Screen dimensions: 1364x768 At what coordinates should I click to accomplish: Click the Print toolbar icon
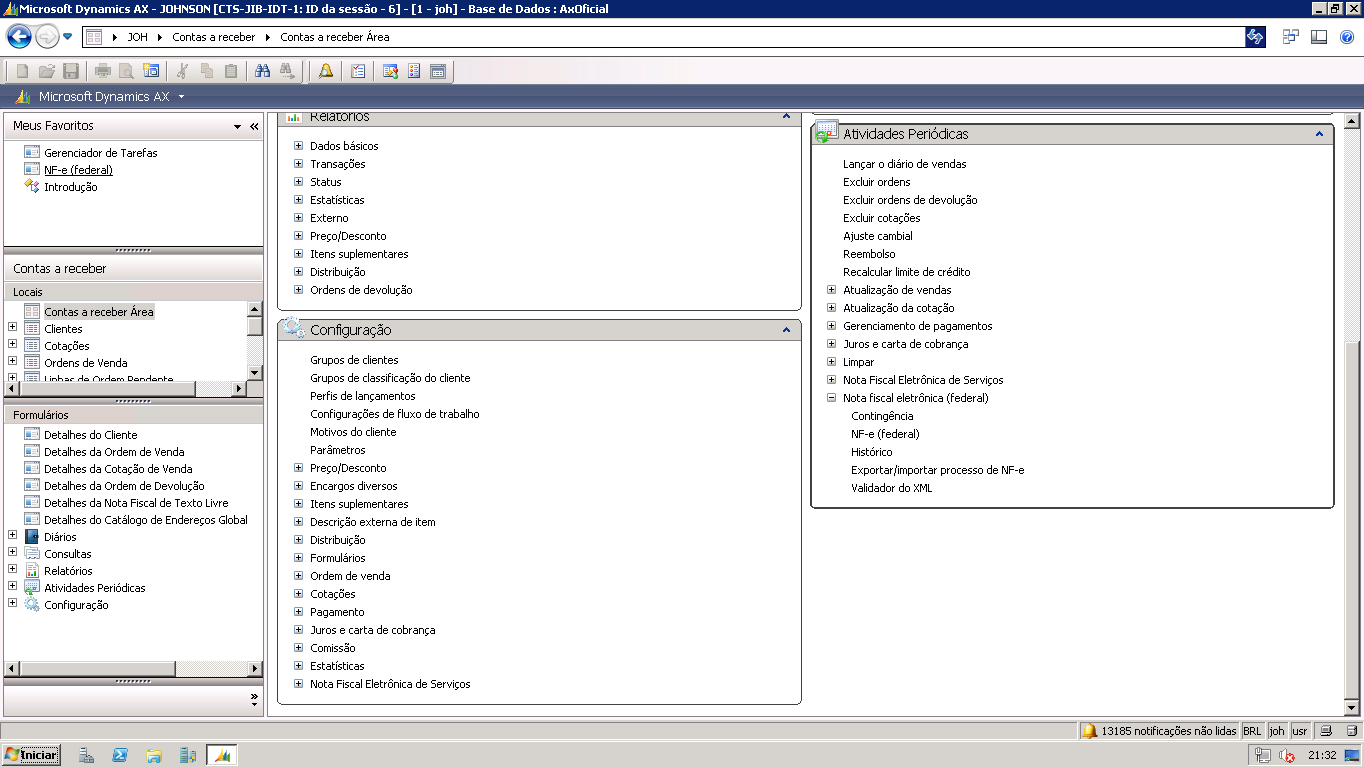point(102,71)
